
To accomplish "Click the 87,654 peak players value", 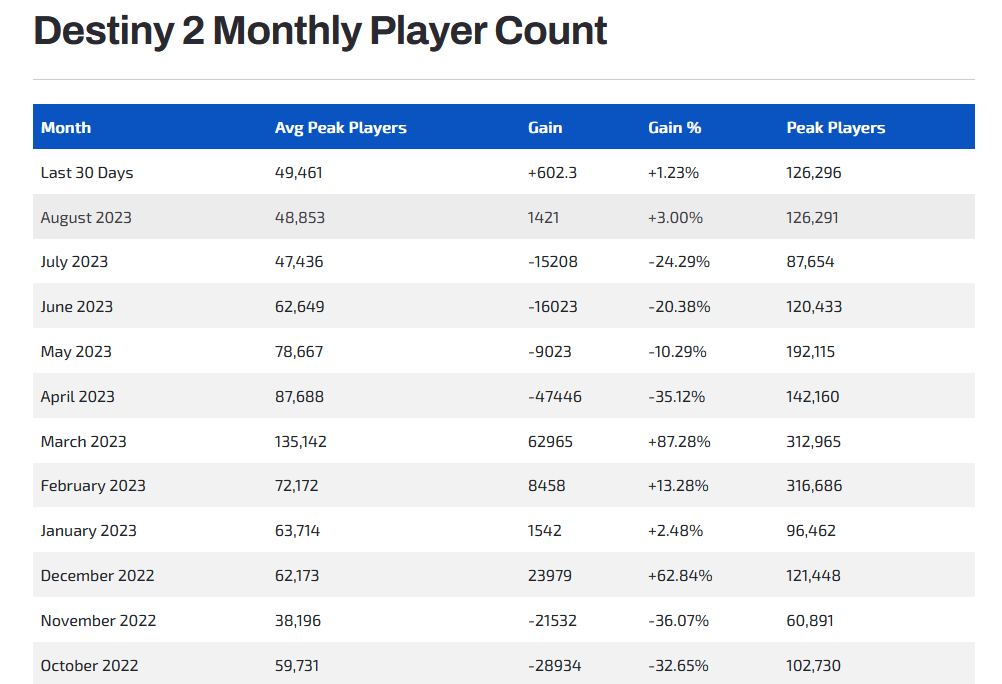I will click(810, 261).
